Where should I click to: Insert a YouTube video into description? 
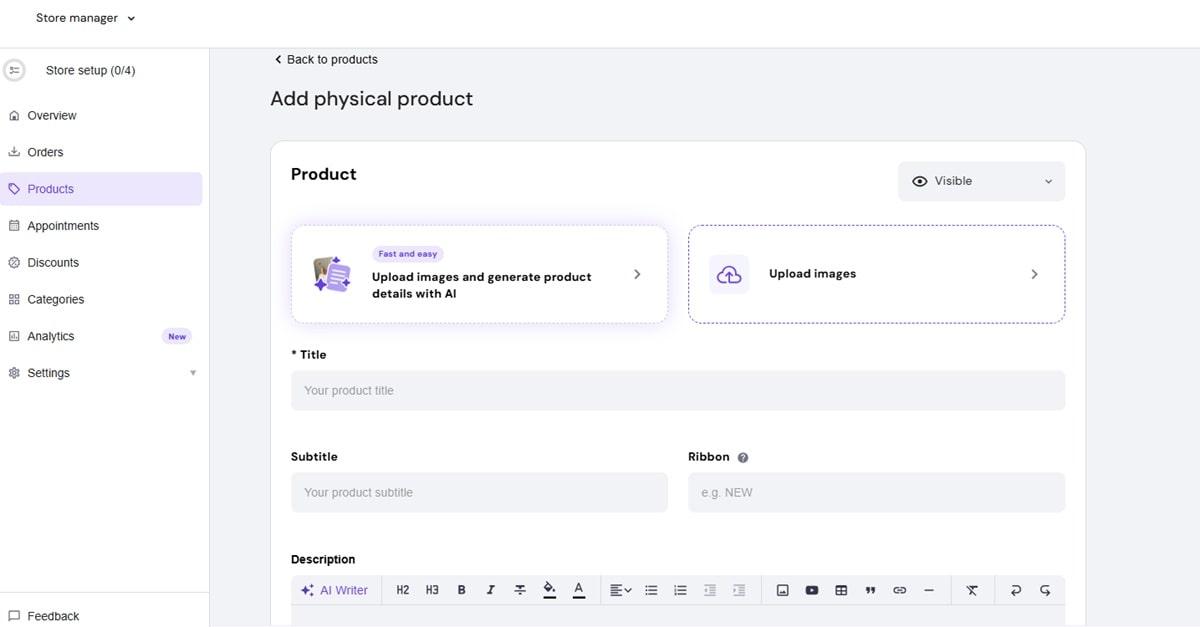coord(812,590)
